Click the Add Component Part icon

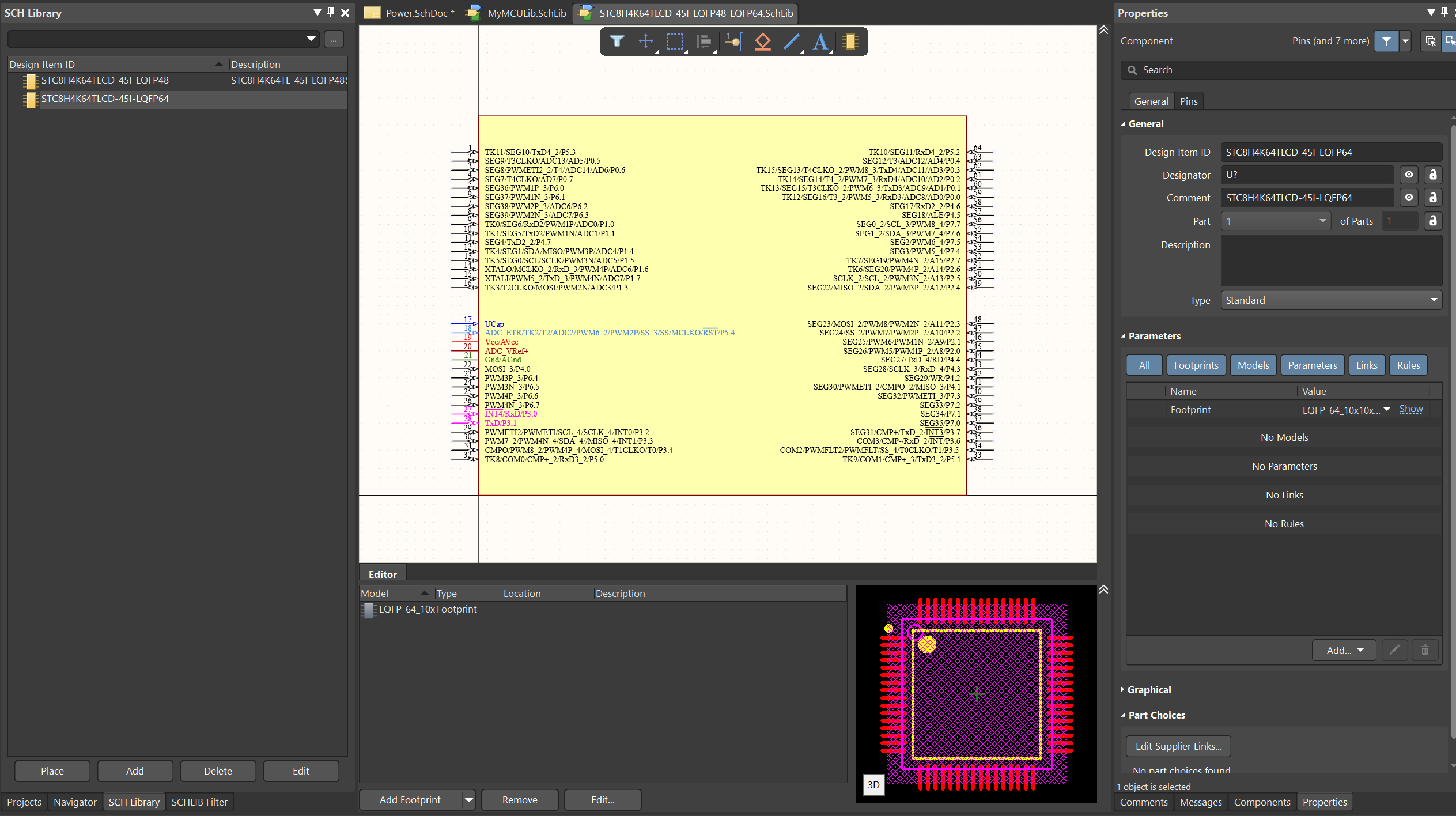[850, 41]
